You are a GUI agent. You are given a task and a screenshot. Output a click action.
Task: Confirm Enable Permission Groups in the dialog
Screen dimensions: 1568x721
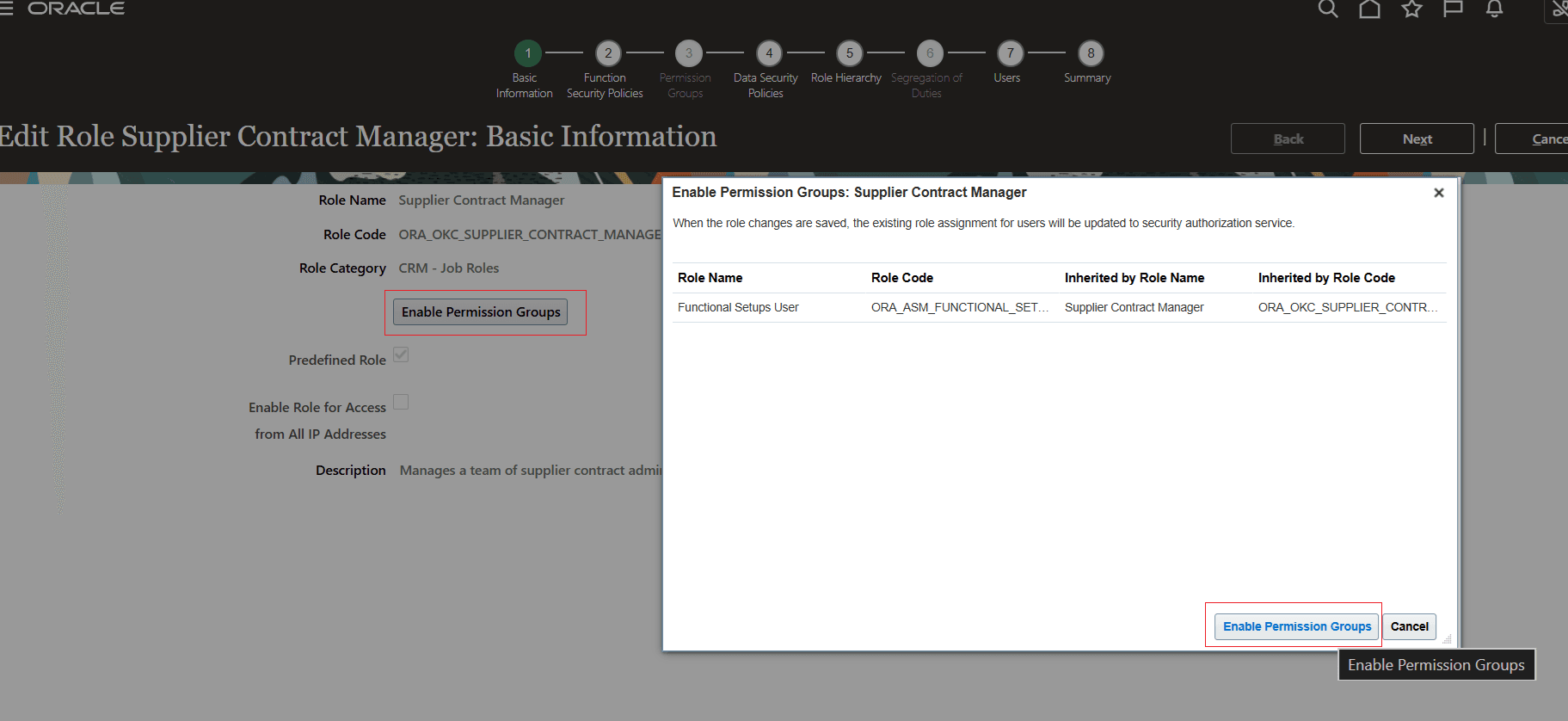(x=1297, y=626)
